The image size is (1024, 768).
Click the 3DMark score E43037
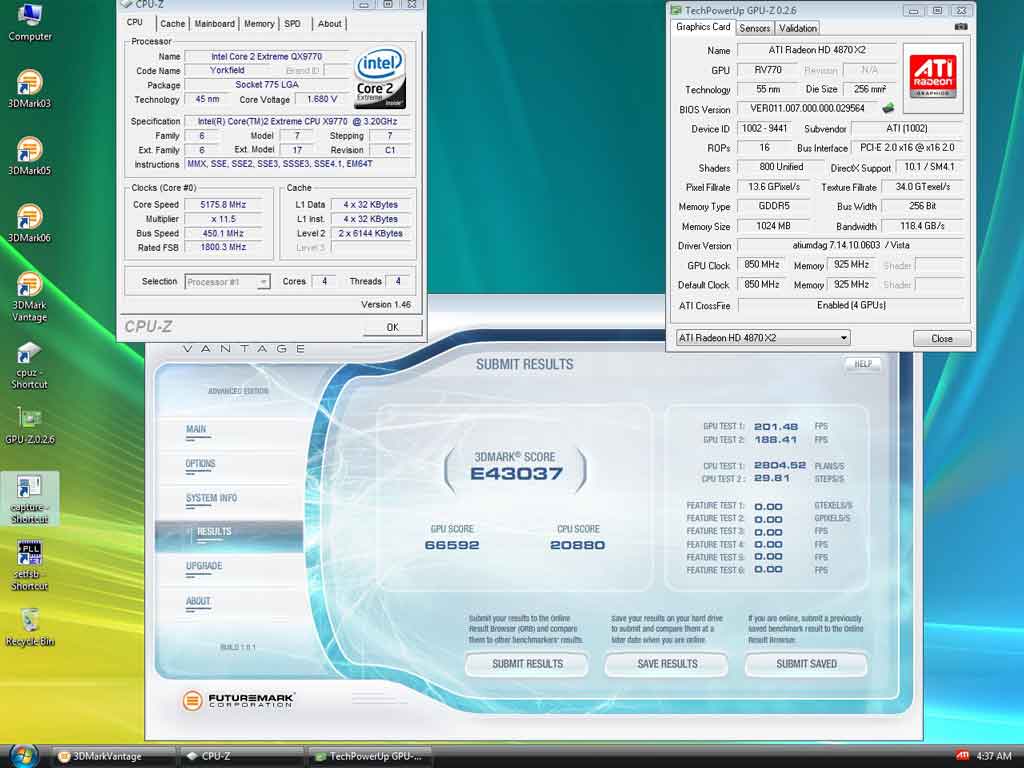[x=516, y=473]
